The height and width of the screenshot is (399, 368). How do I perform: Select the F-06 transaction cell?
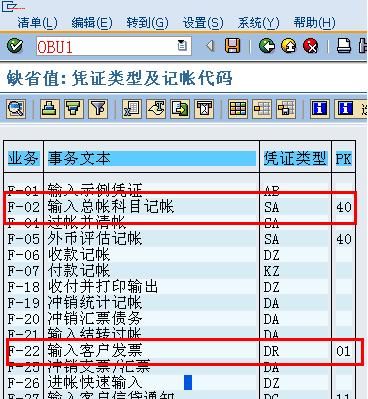(23, 255)
